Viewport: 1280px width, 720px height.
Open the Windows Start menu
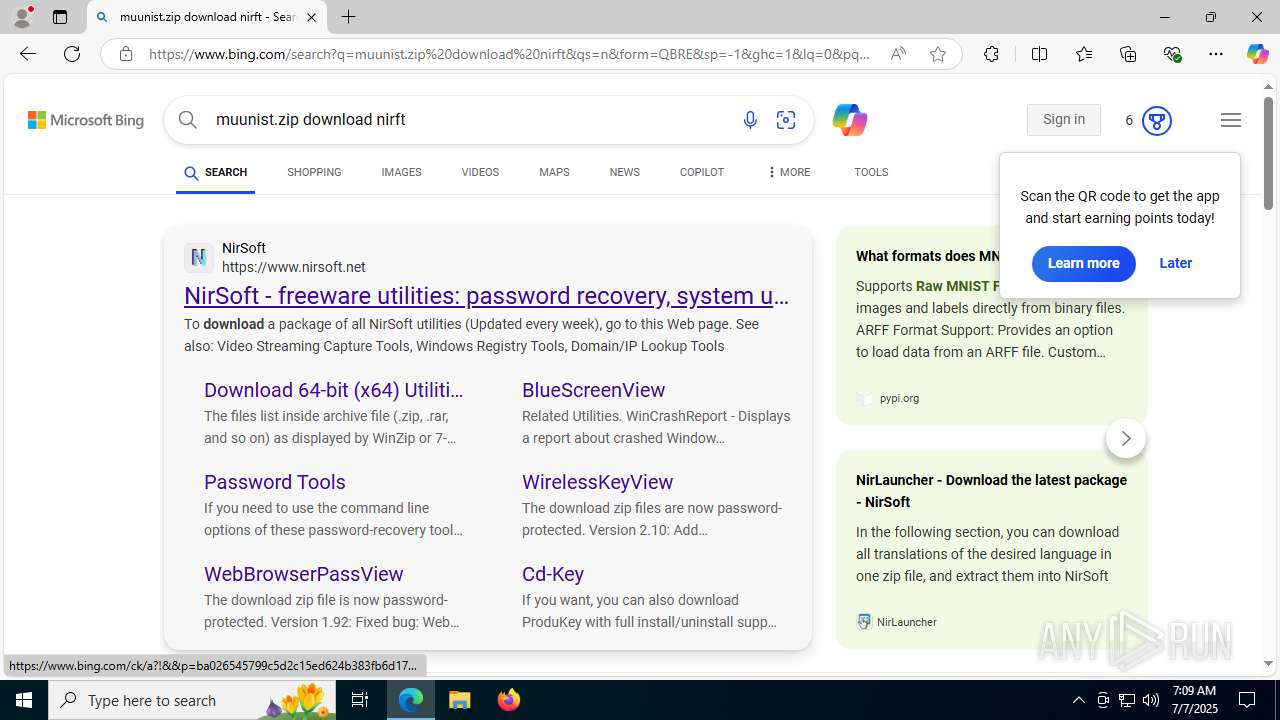click(24, 700)
